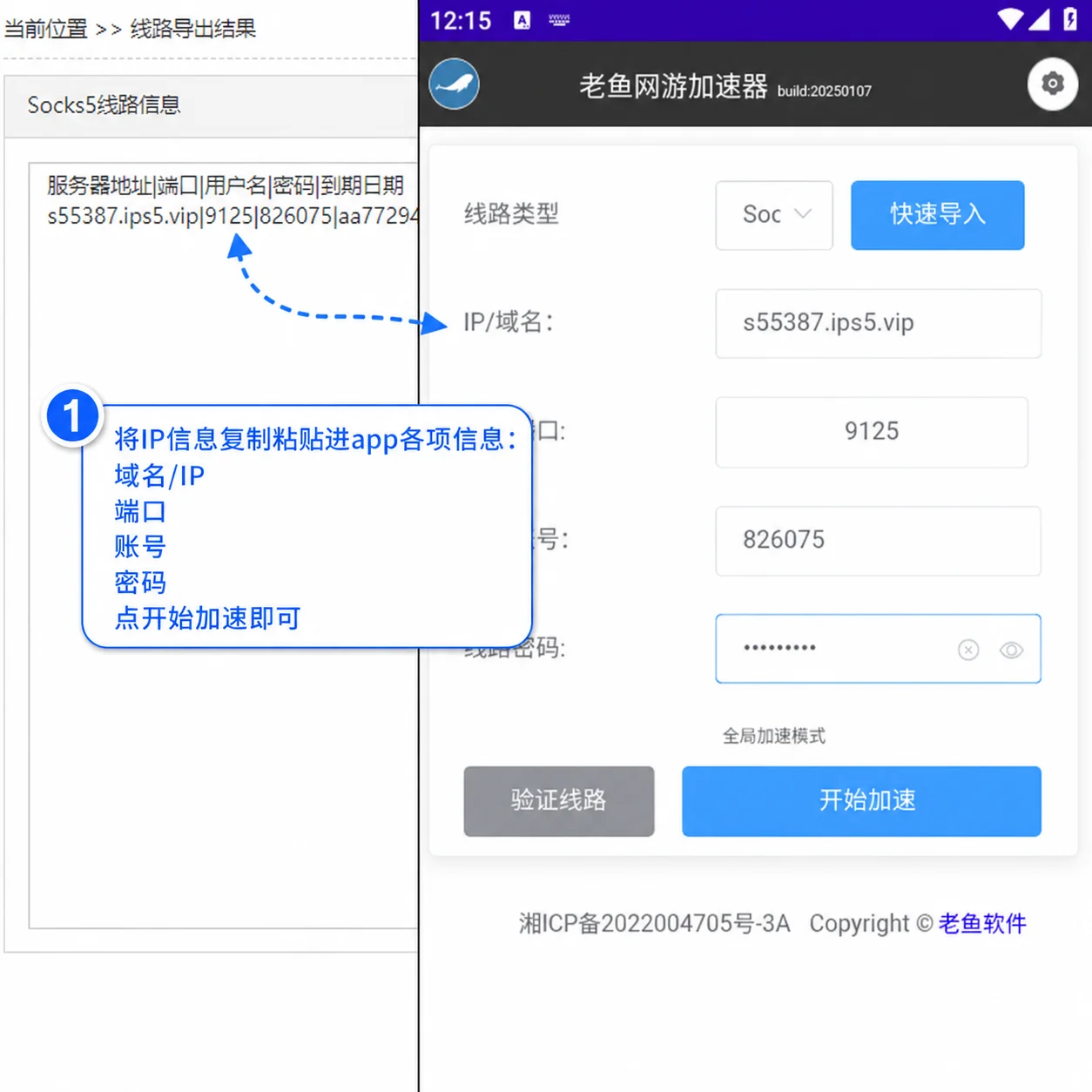Focus the account field showing 826075
The height and width of the screenshot is (1092, 1092).
click(879, 541)
